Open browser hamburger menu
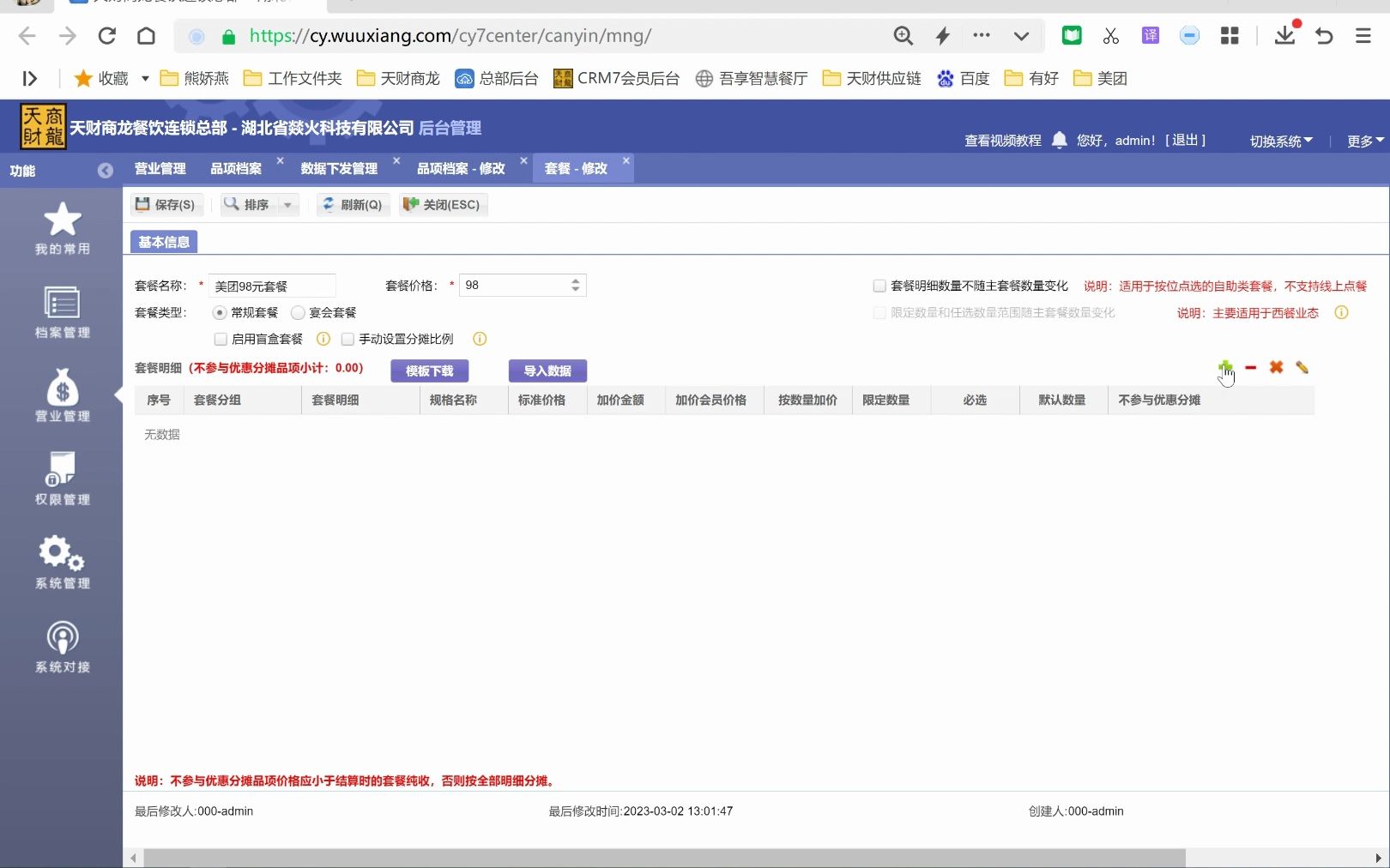1390x868 pixels. (1363, 36)
